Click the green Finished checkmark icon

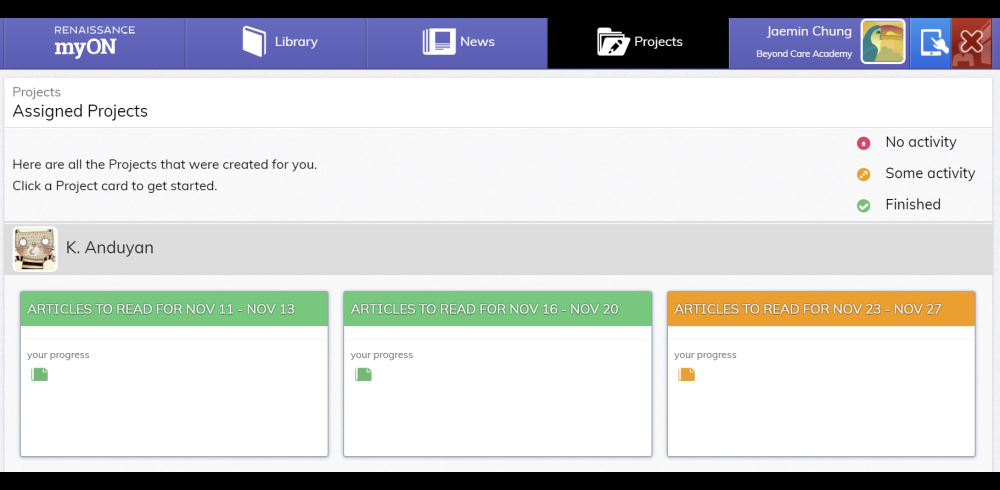click(864, 205)
